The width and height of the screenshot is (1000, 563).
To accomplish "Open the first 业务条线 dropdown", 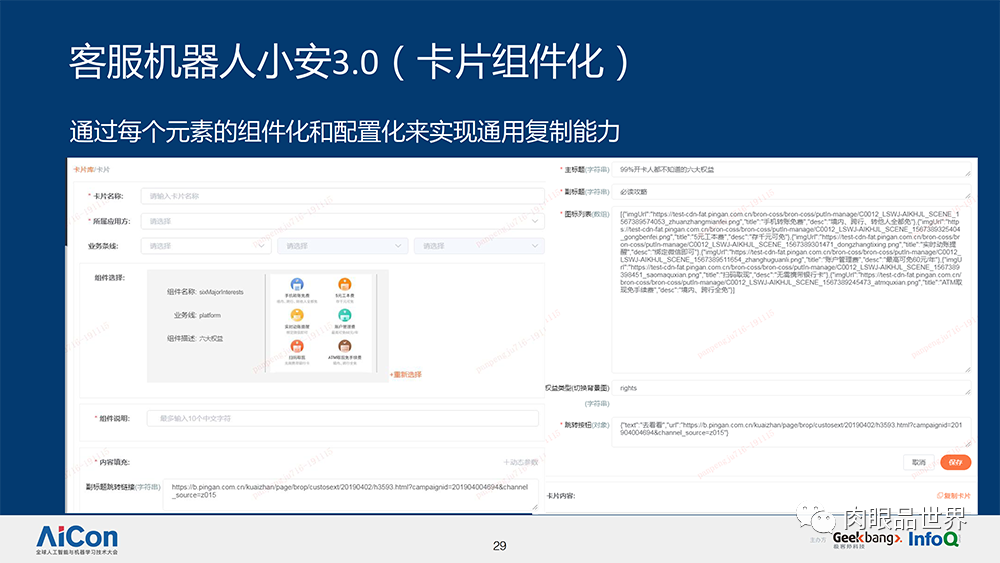I will 206,246.
